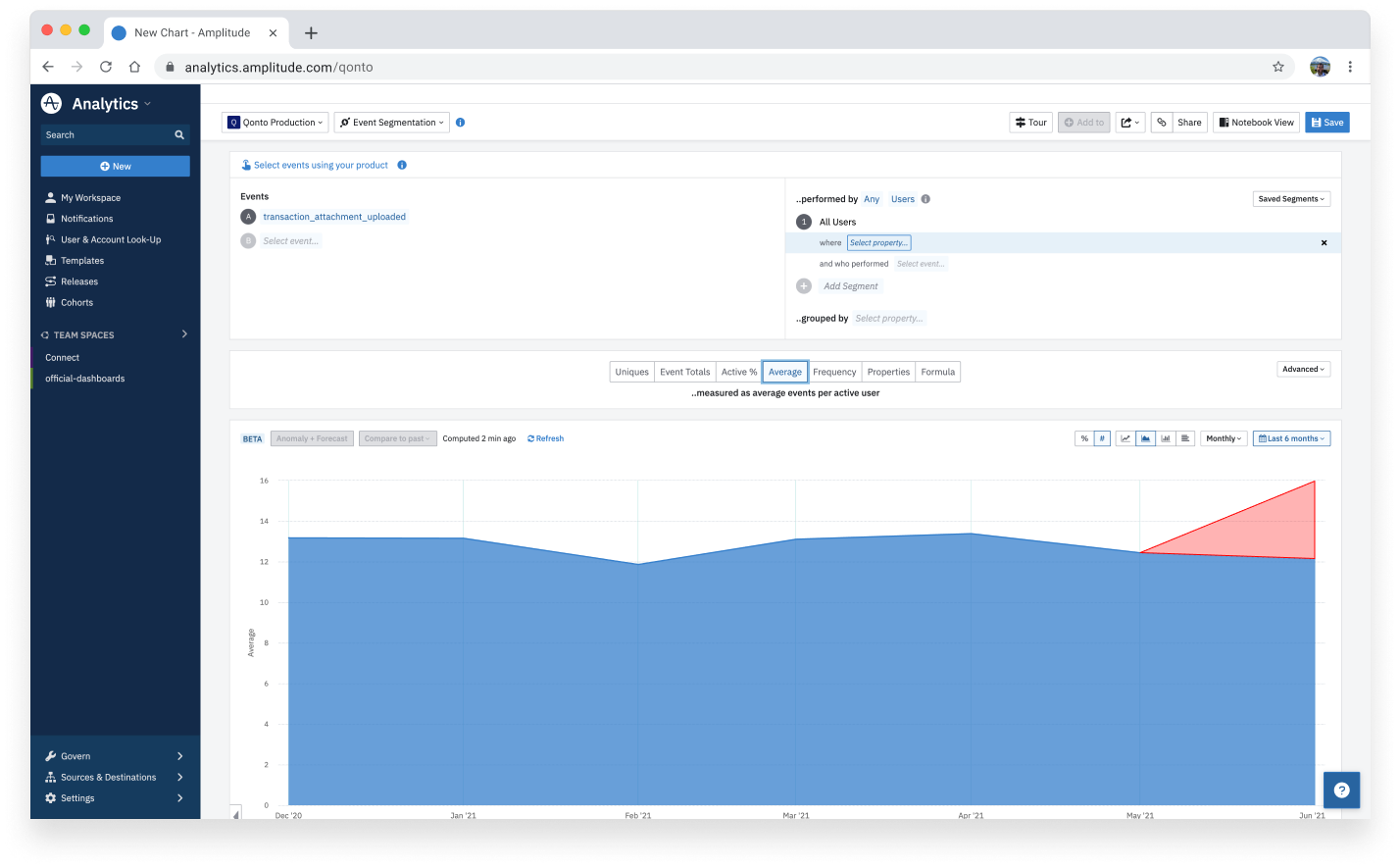Select Average measure tab
The width and height of the screenshot is (1400, 868).
pos(785,372)
